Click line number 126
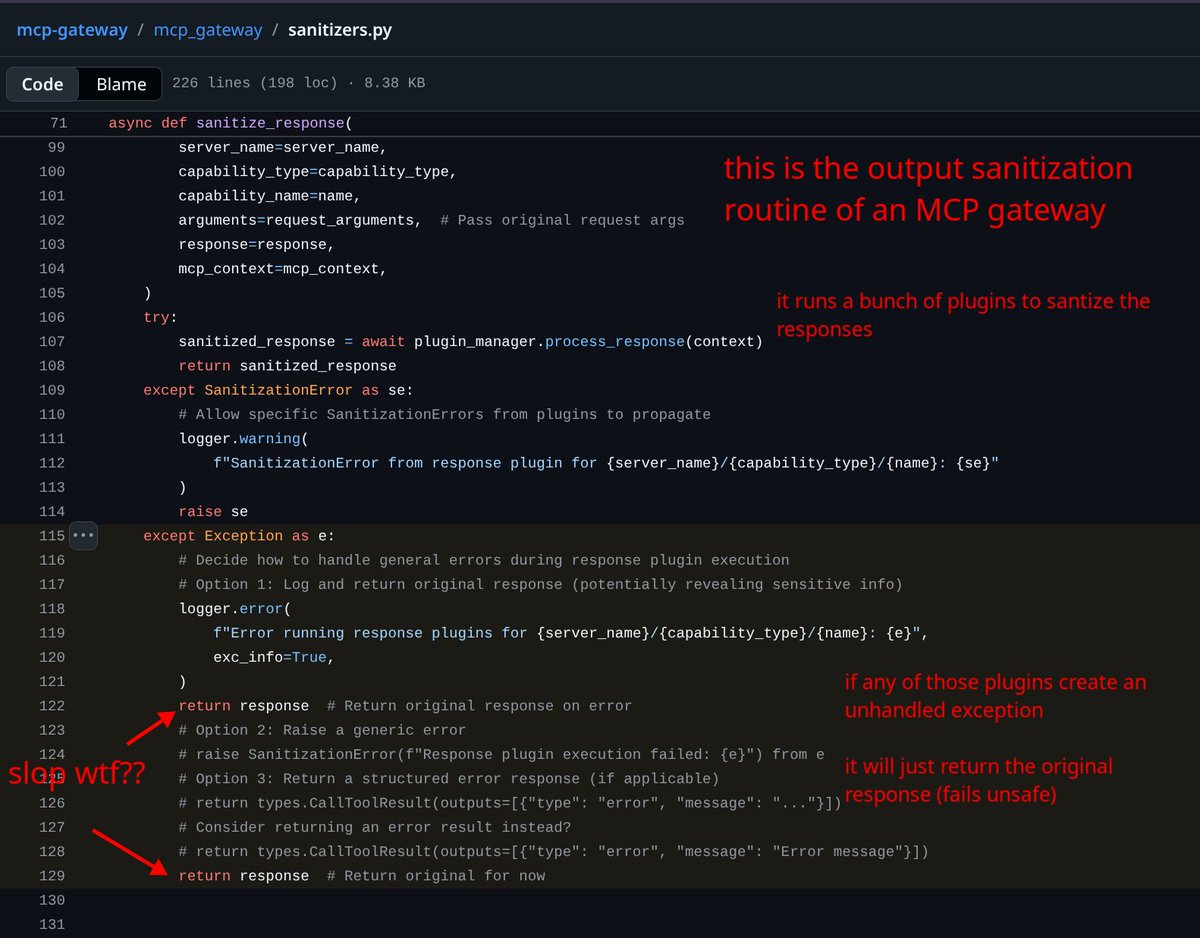The height and width of the screenshot is (938, 1200). click(52, 803)
